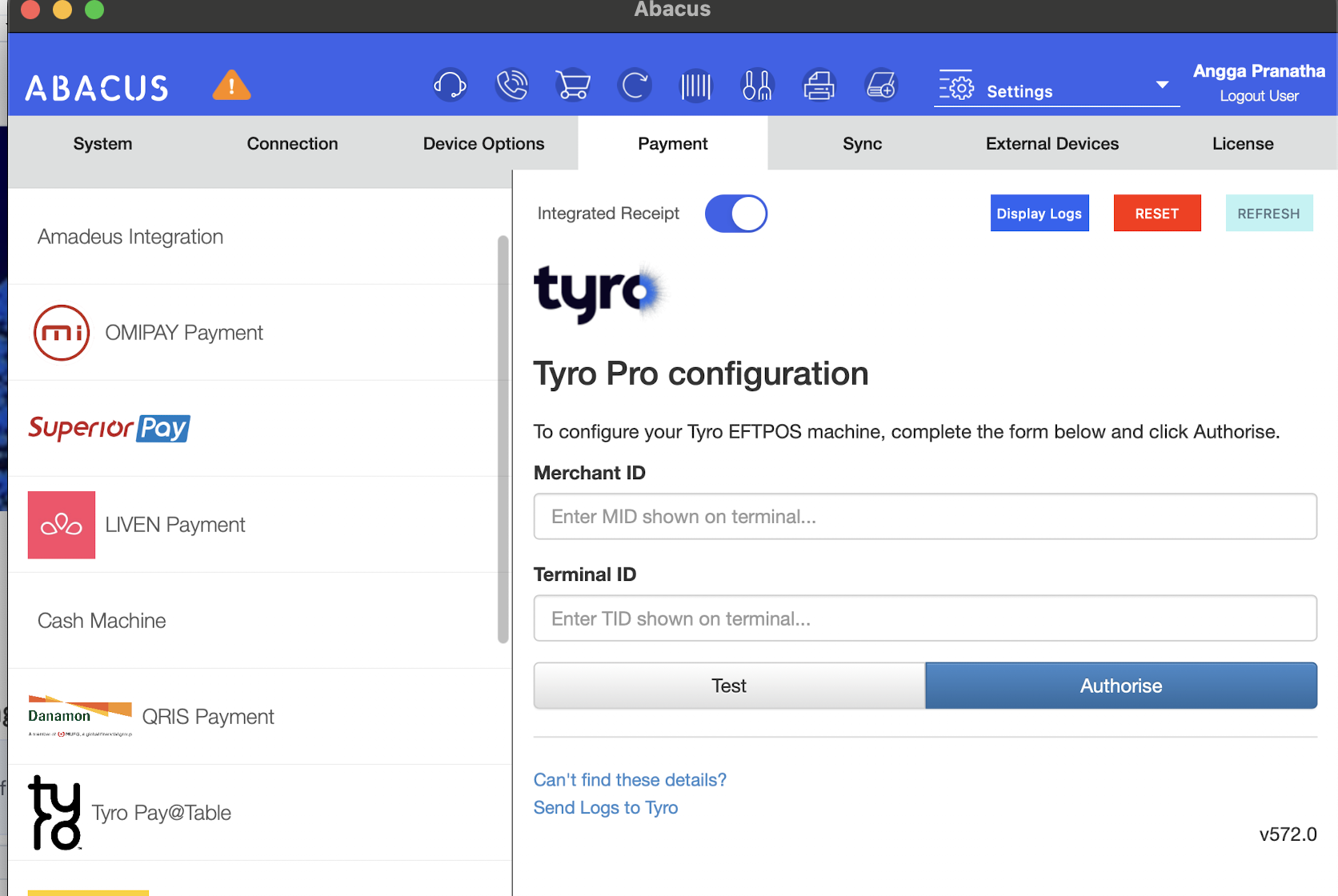1338x896 pixels.
Task: Click the Display Logs button
Action: pos(1040,214)
